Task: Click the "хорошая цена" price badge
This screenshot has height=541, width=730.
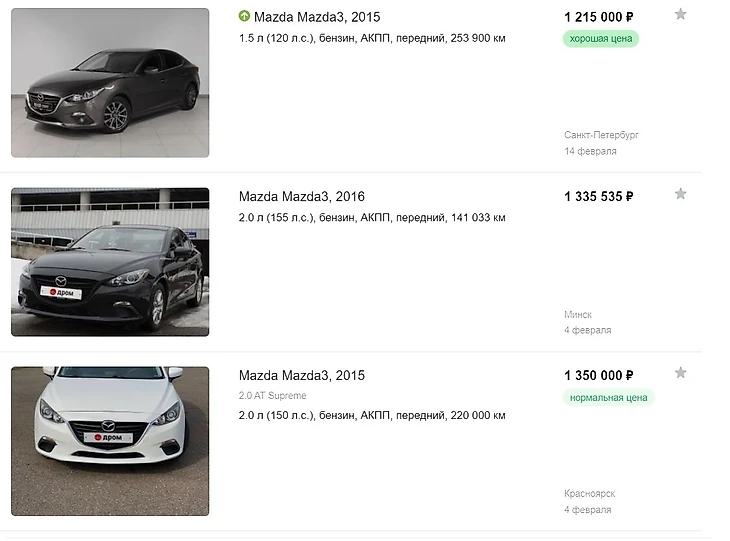Action: (601, 39)
